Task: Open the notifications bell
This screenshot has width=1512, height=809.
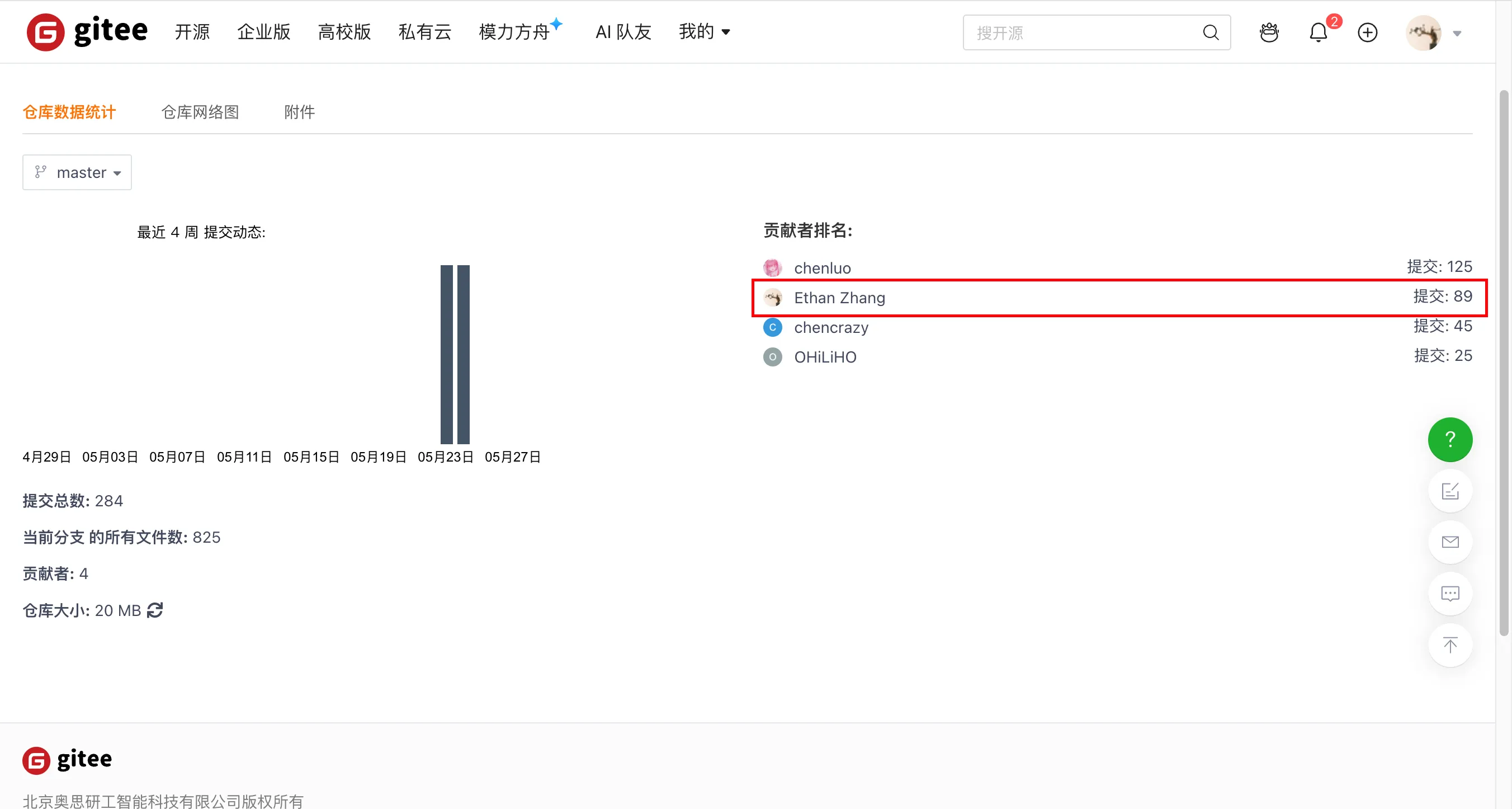Action: click(1319, 32)
